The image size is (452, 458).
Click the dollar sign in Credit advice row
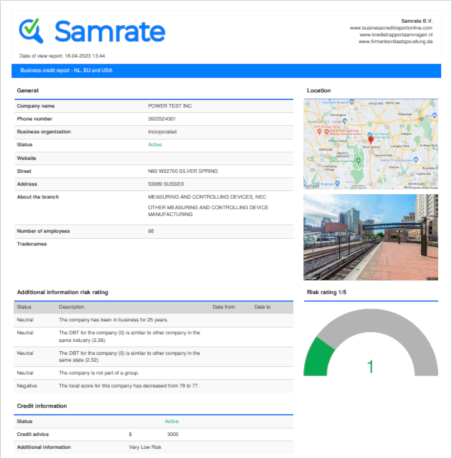point(130,434)
